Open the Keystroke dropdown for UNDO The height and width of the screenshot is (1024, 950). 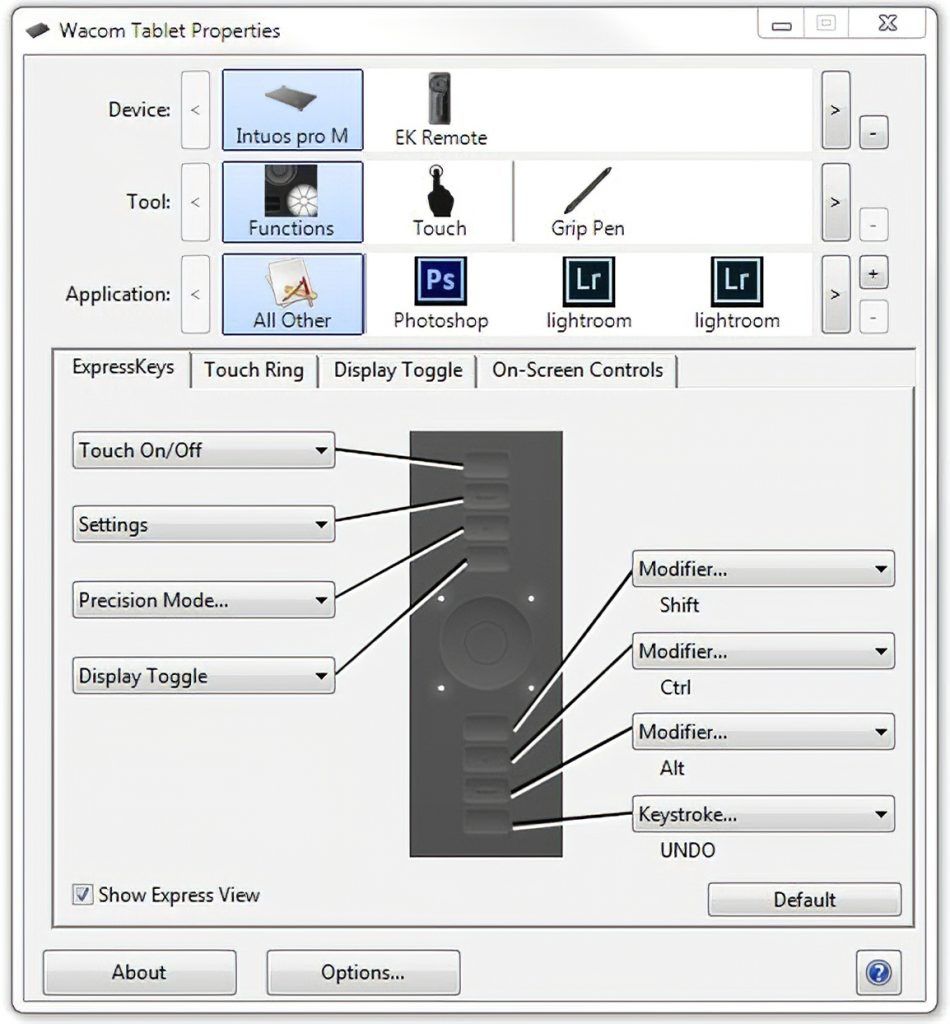pos(763,815)
